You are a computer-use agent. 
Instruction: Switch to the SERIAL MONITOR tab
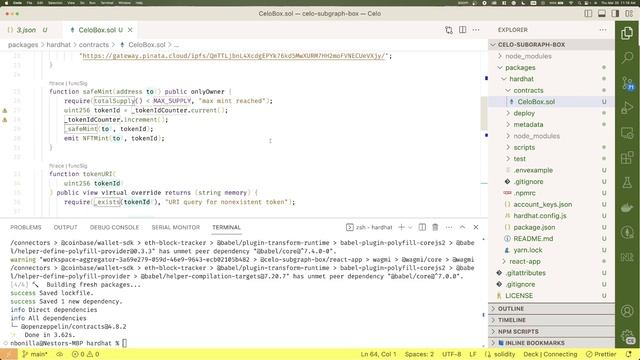[176, 227]
